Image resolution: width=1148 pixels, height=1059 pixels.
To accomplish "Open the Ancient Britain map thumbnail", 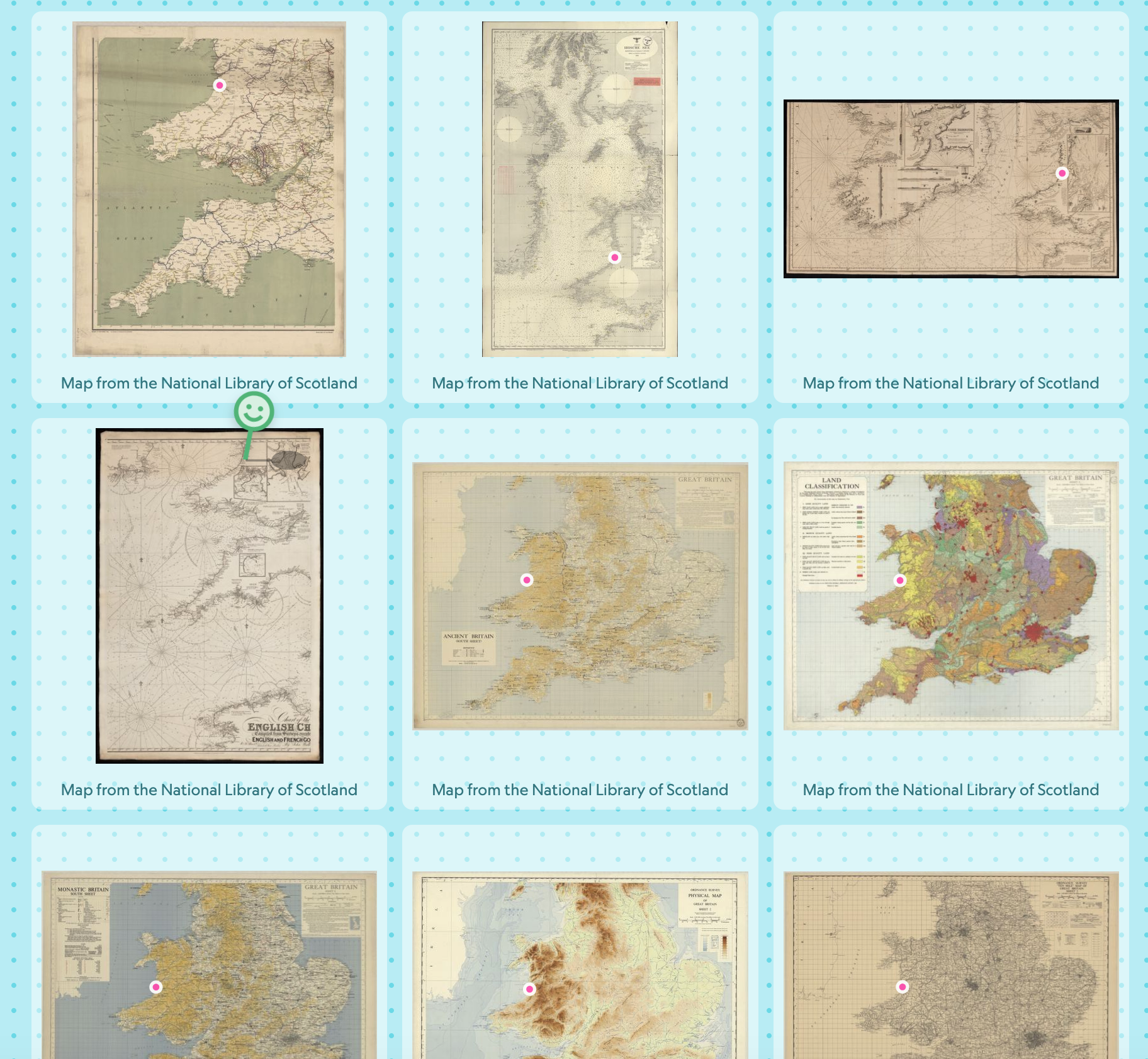I will [x=580, y=596].
